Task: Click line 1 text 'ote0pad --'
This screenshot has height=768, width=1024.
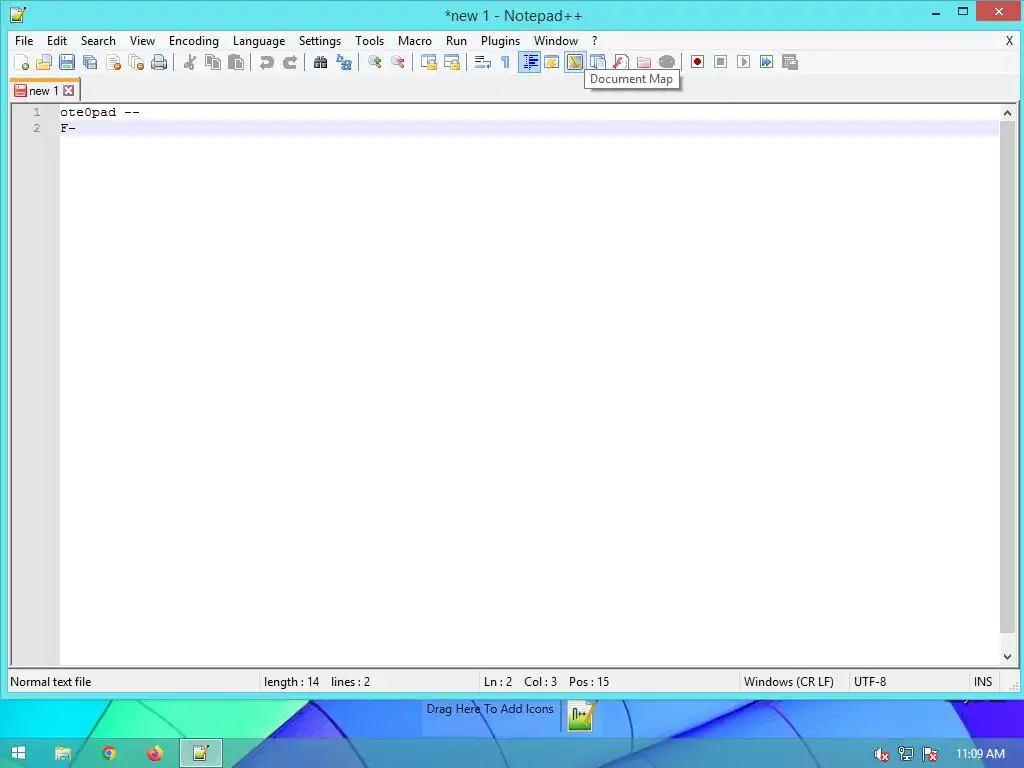Action: (x=99, y=112)
